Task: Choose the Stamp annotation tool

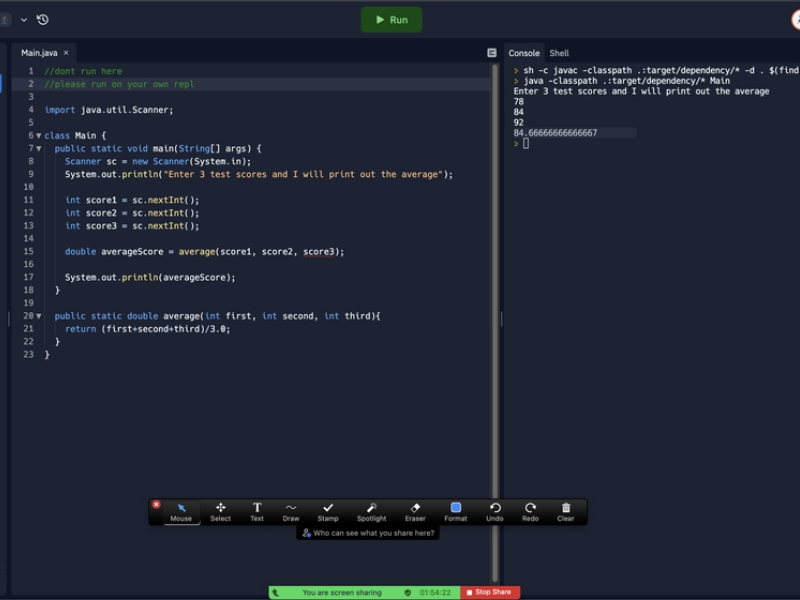Action: tap(328, 512)
